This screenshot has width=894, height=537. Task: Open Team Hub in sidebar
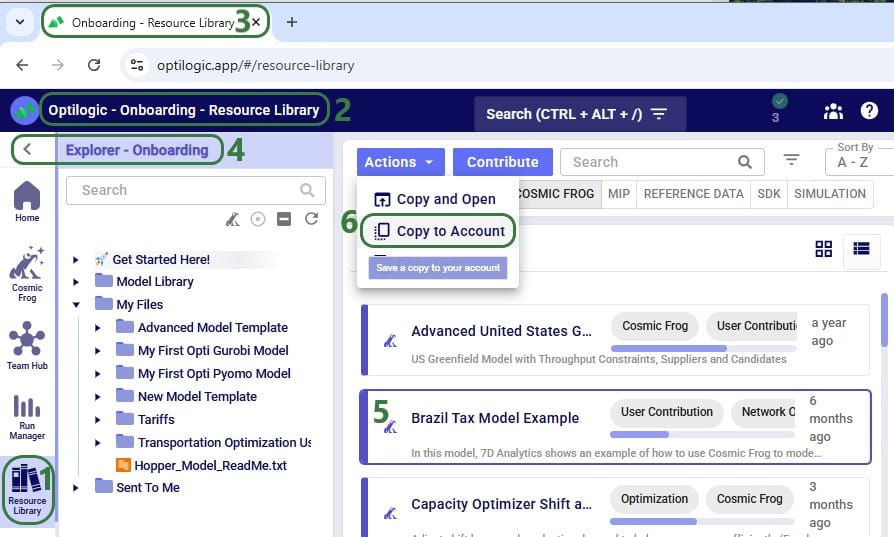click(x=27, y=345)
